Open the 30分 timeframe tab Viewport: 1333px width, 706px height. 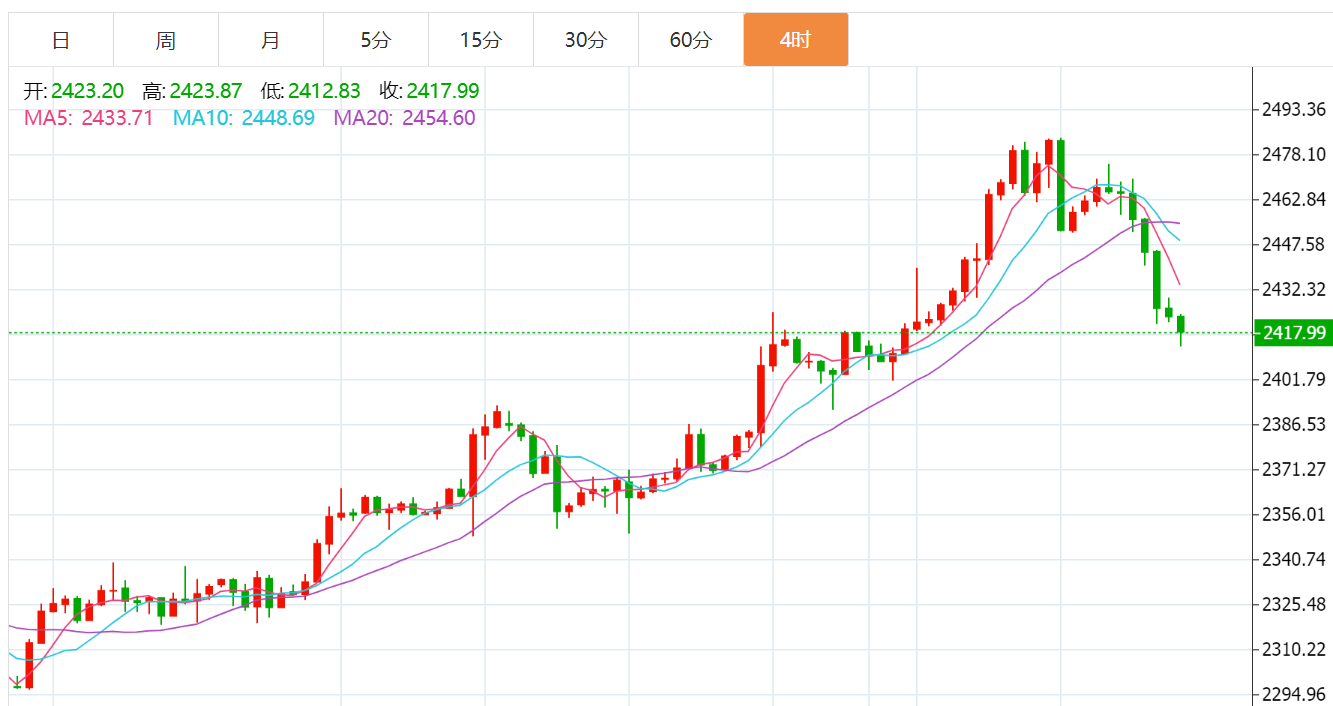(586, 40)
